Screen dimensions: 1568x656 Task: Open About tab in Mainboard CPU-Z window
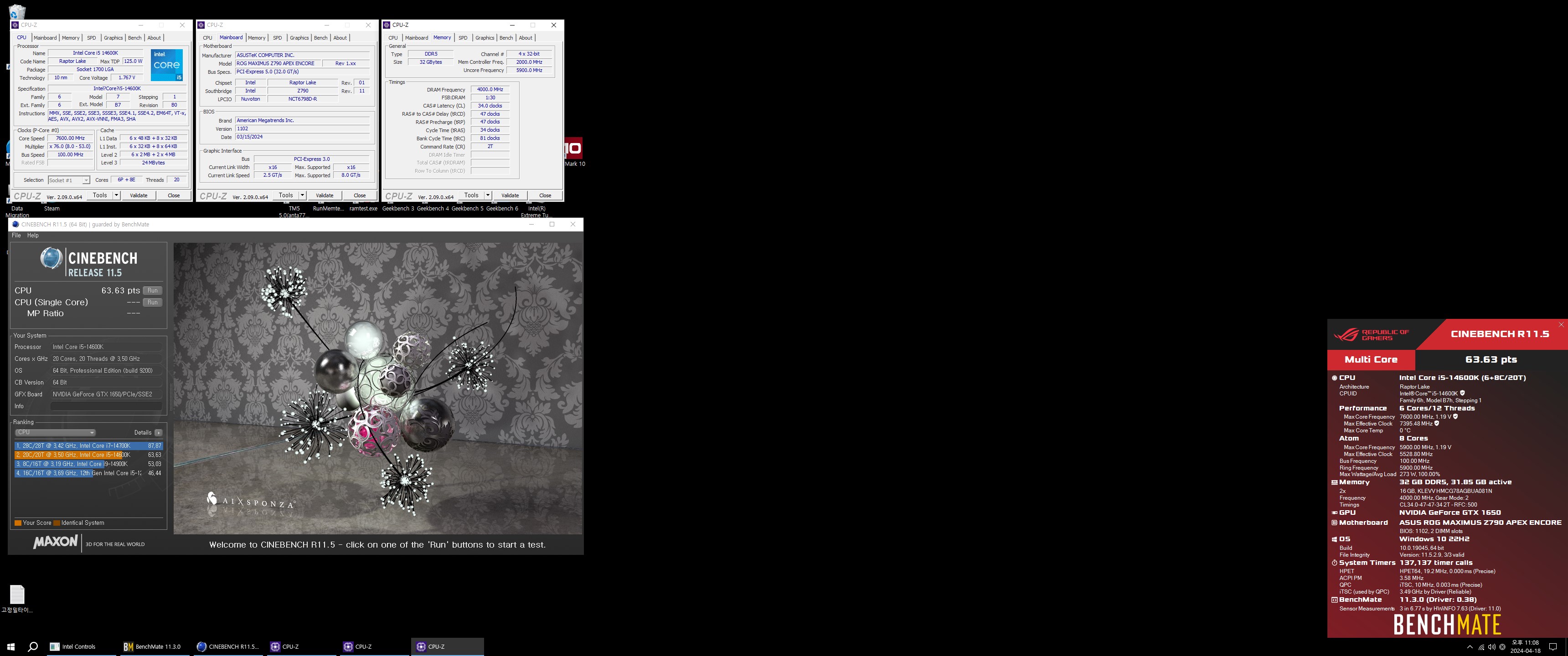coord(340,38)
